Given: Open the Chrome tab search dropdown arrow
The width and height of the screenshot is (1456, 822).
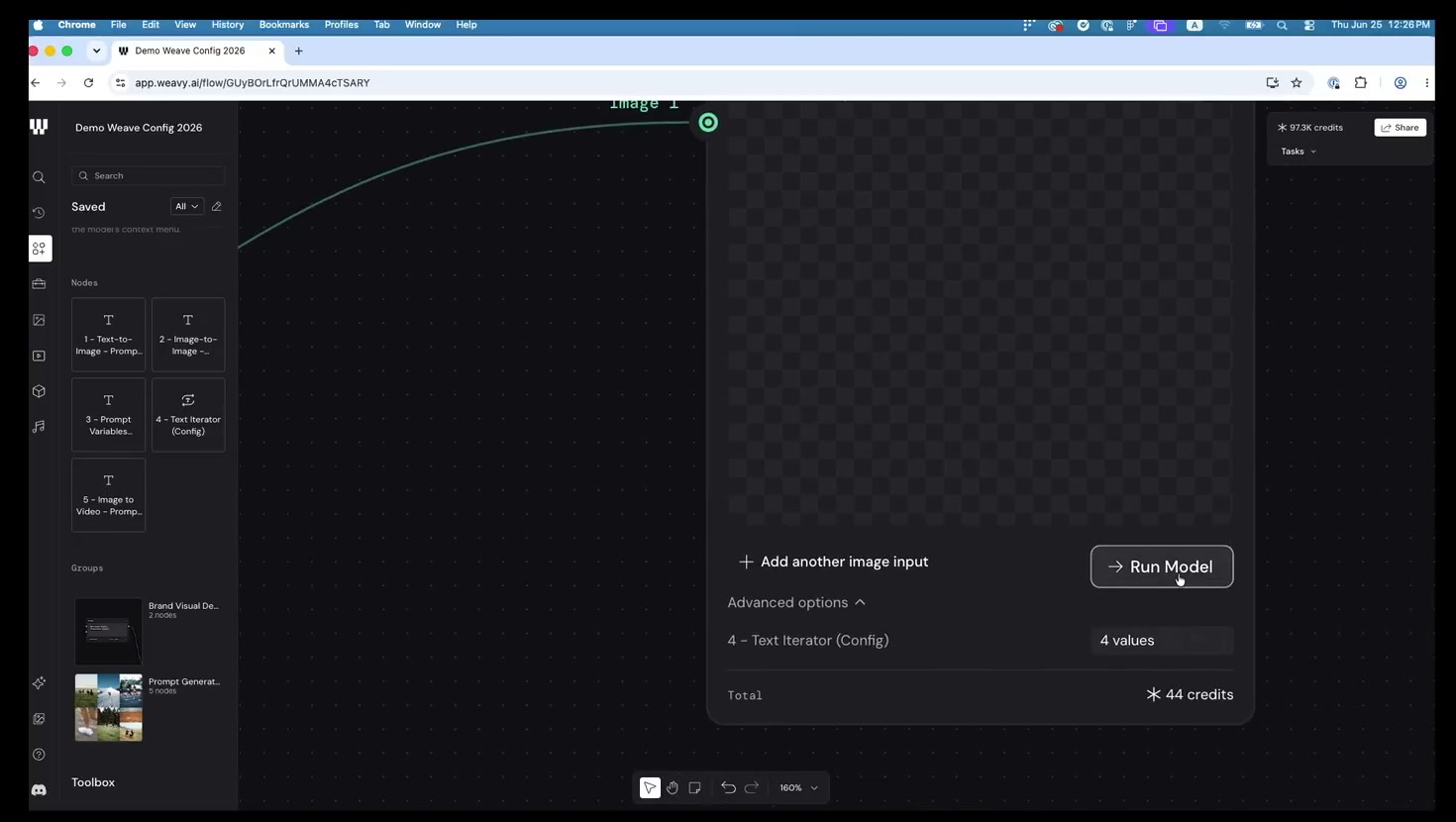Looking at the screenshot, I should 96,51.
